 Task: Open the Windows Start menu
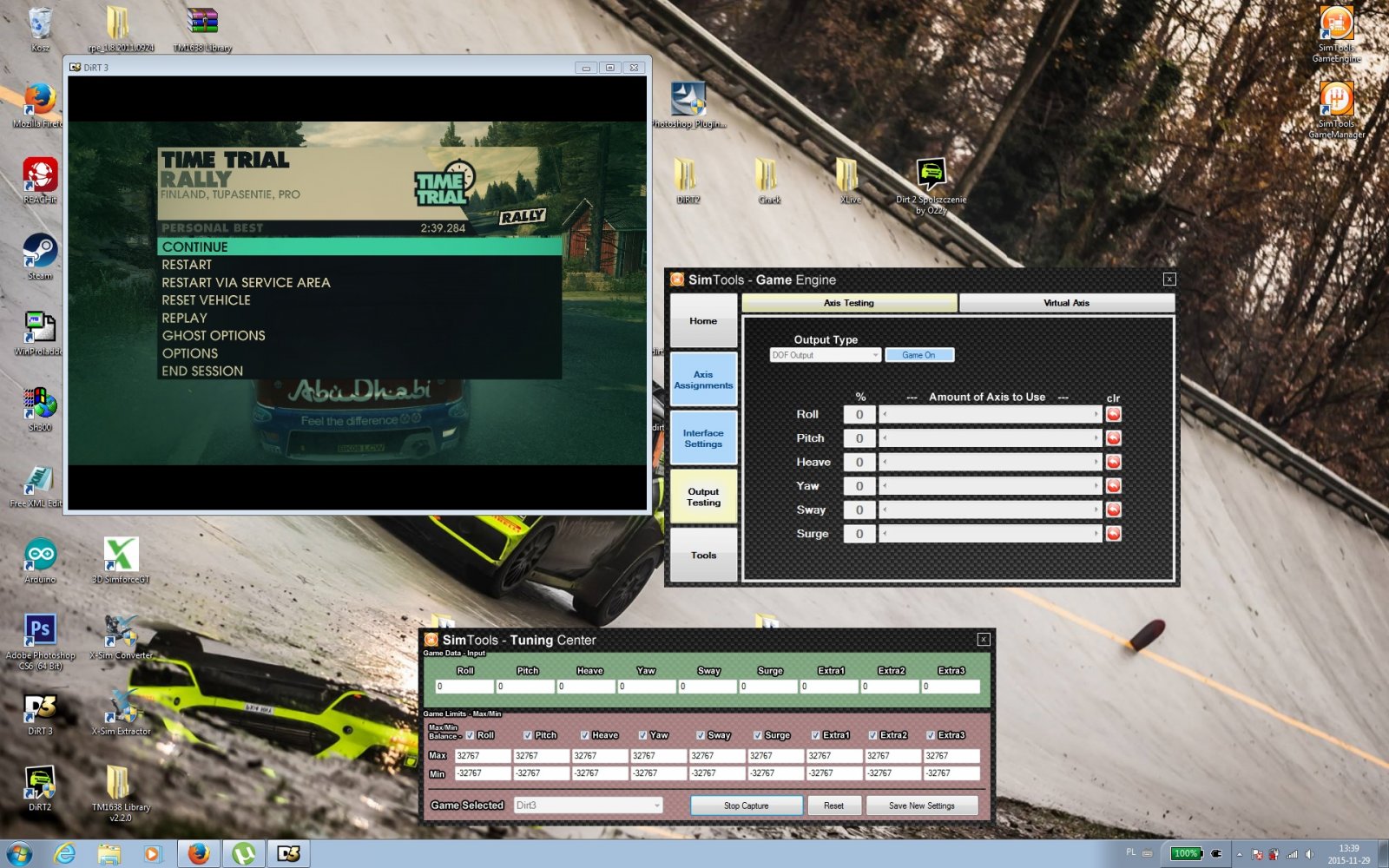tap(19, 854)
